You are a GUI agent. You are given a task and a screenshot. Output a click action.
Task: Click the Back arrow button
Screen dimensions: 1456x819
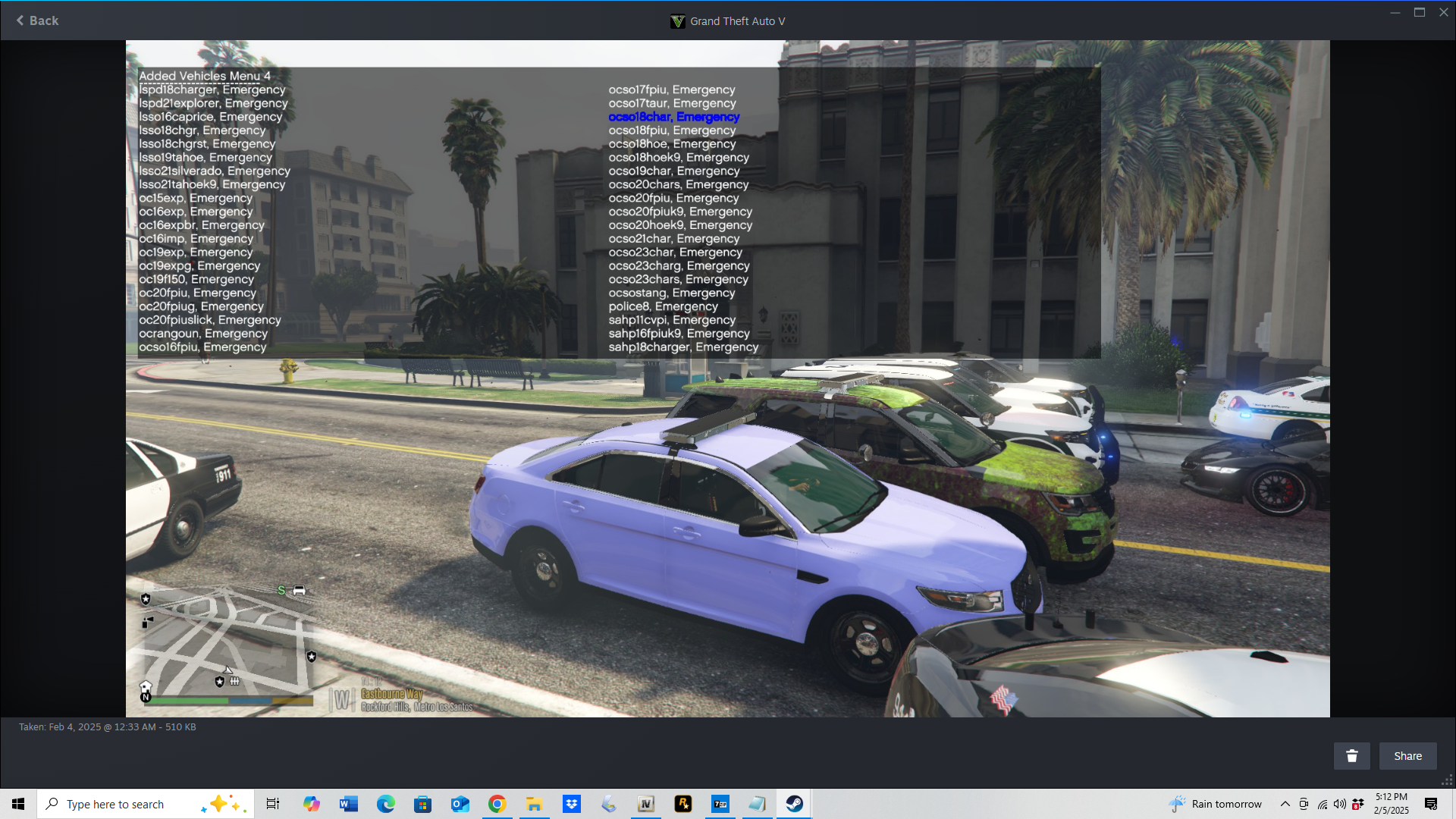pyautogui.click(x=36, y=20)
